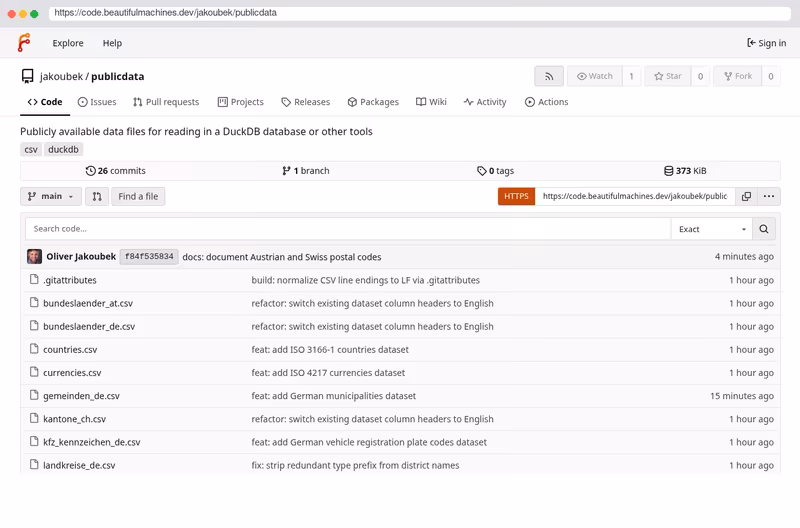
Task: Open the Forgejo home logo
Action: 24,43
